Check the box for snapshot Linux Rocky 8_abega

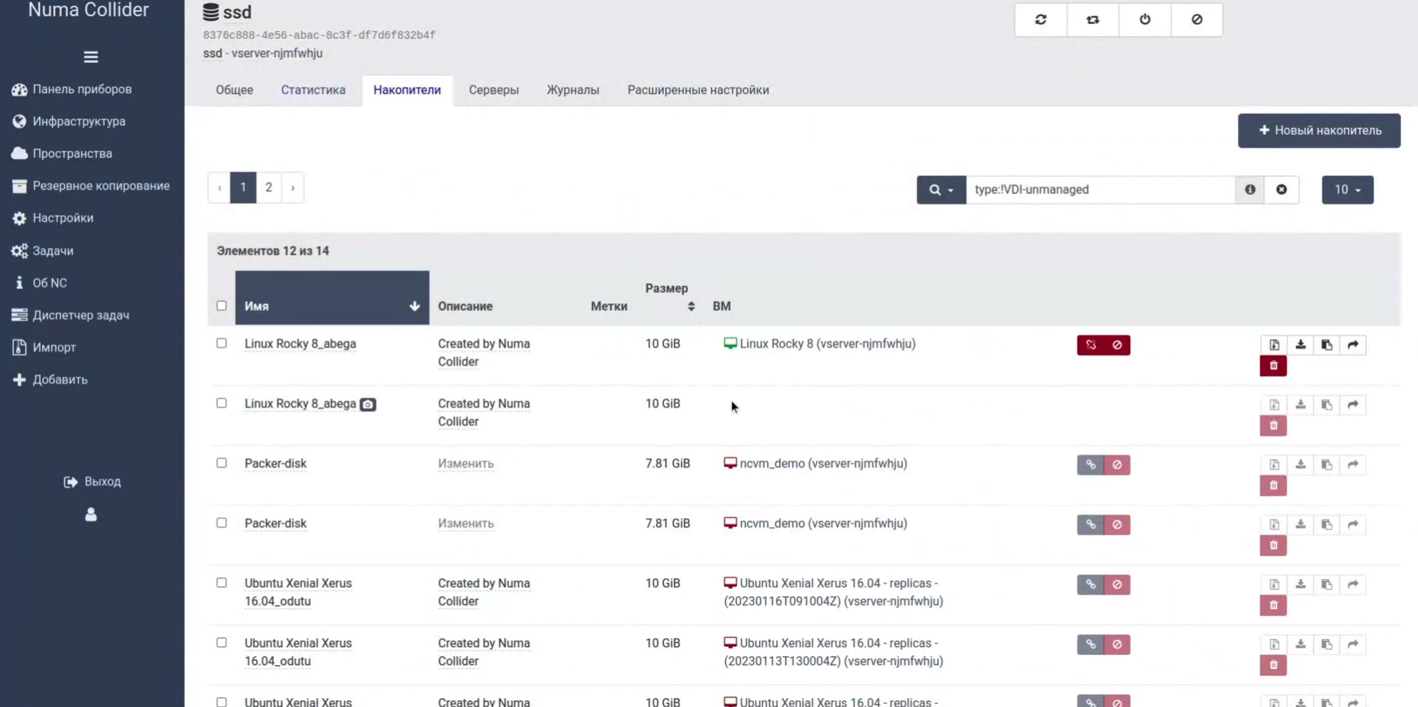coord(222,403)
